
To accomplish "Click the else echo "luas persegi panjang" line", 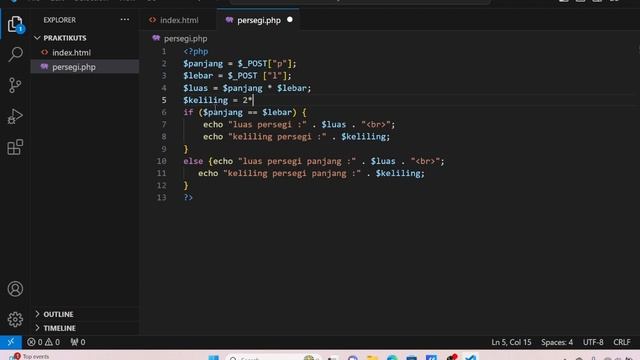I will click(314, 161).
